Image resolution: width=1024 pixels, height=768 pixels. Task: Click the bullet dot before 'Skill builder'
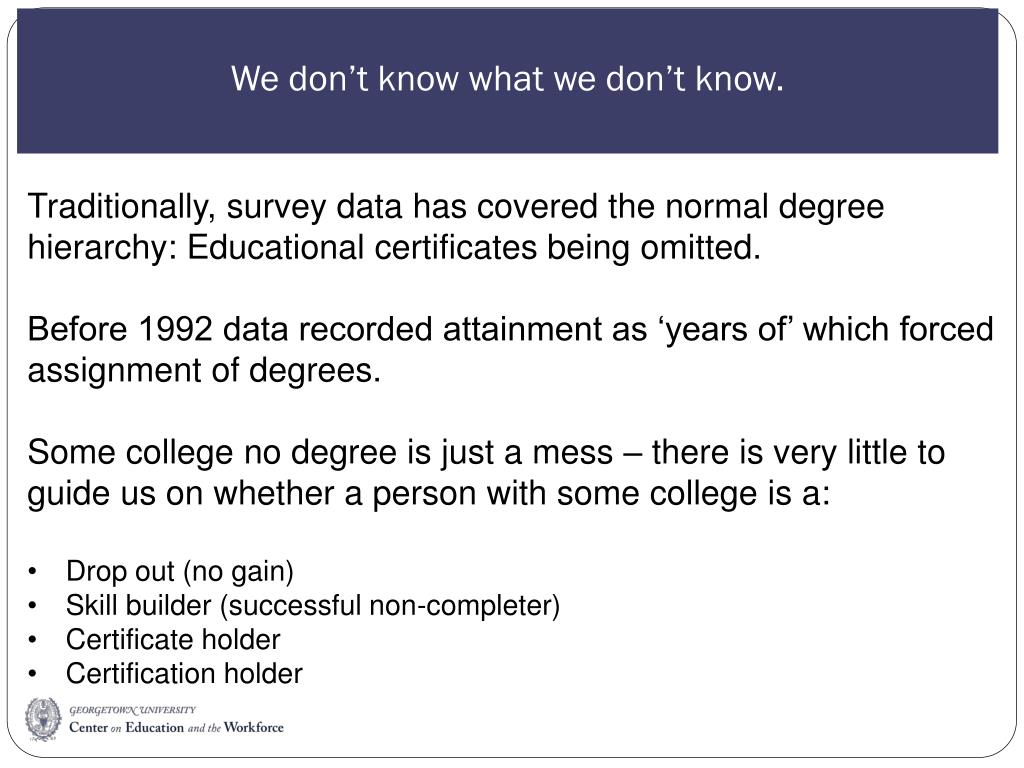click(33, 606)
